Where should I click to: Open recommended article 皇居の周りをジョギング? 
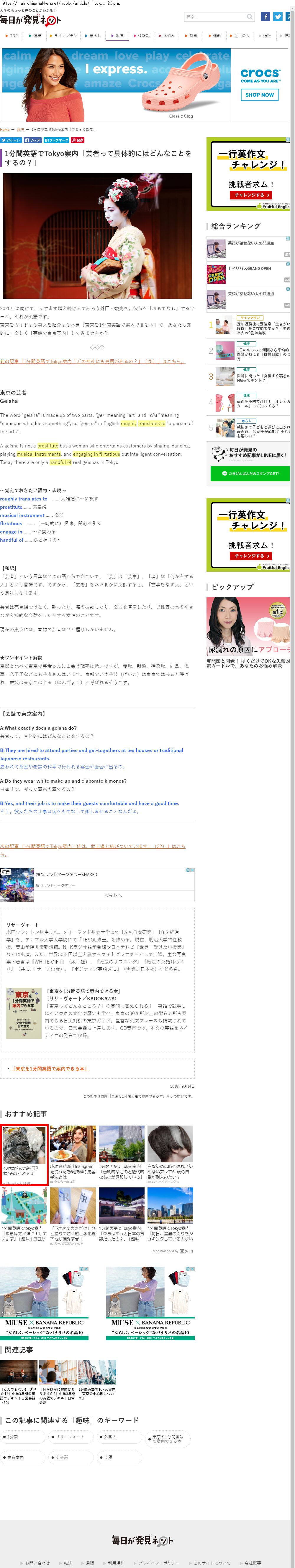(171, 1214)
